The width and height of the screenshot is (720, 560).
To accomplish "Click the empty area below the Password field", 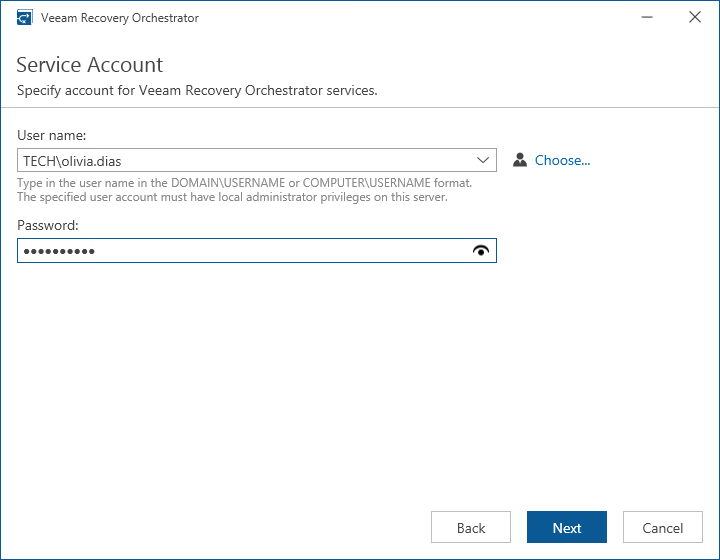I will pyautogui.click(x=300, y=380).
